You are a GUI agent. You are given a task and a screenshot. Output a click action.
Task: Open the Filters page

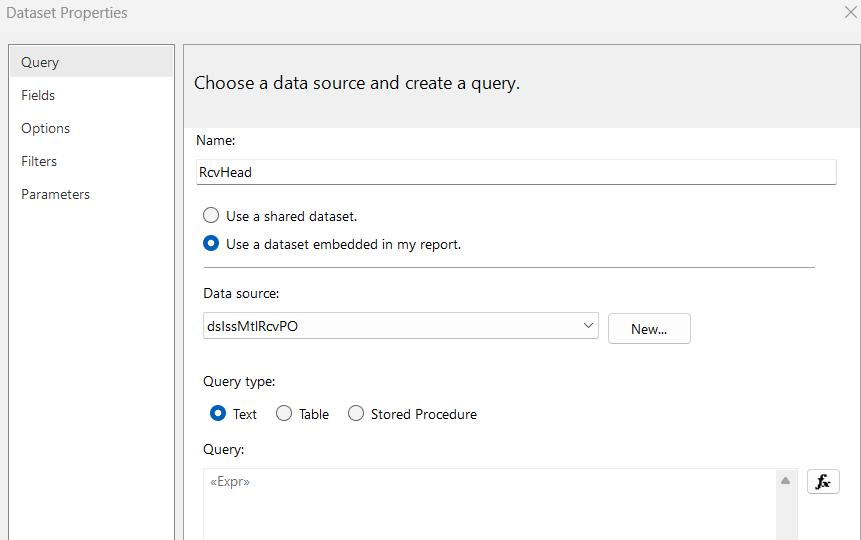pyautogui.click(x=39, y=161)
